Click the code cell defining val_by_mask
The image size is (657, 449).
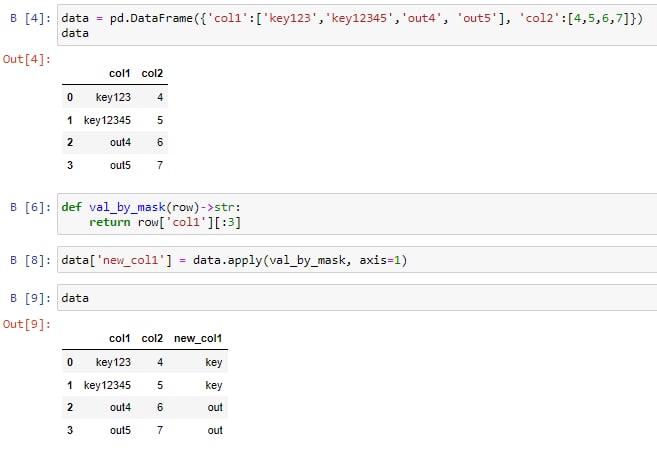coord(357,214)
